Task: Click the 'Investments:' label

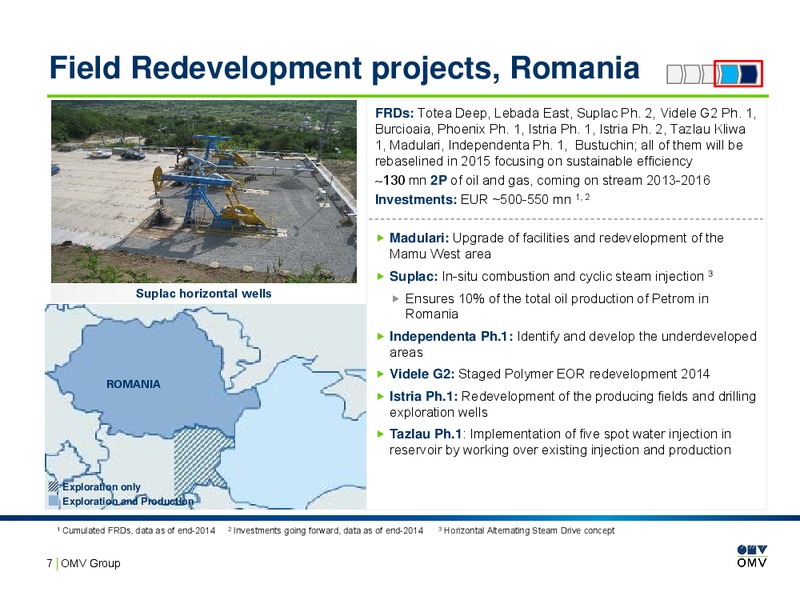Action: (x=416, y=199)
